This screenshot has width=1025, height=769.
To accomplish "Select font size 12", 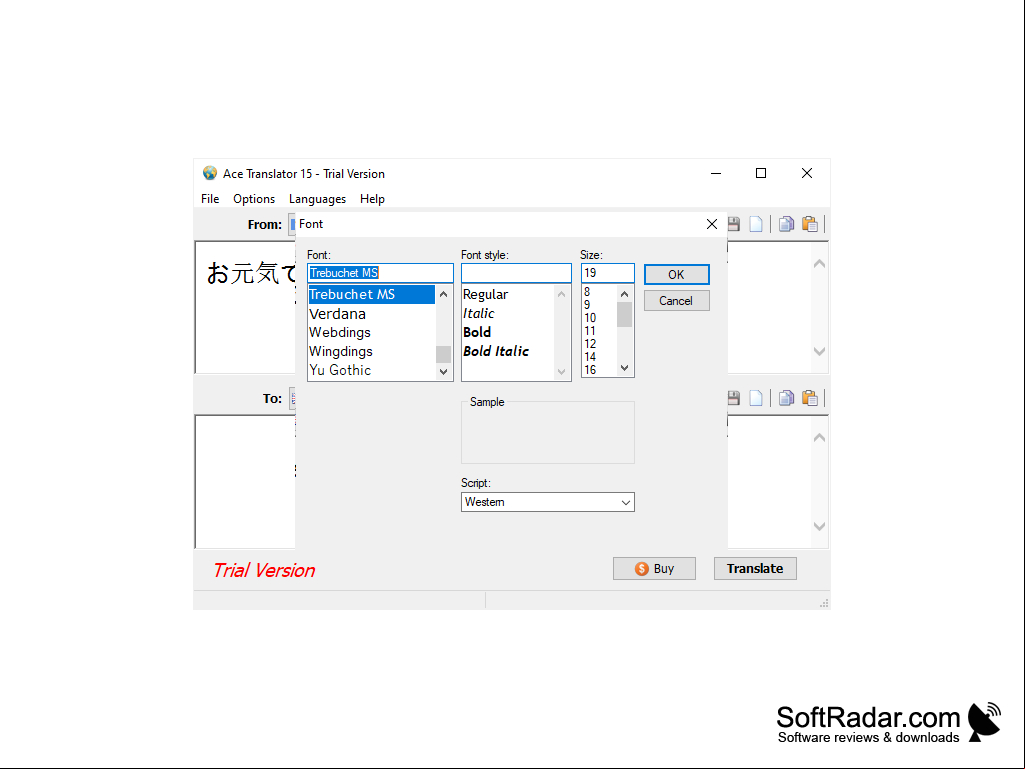I will pyautogui.click(x=590, y=344).
